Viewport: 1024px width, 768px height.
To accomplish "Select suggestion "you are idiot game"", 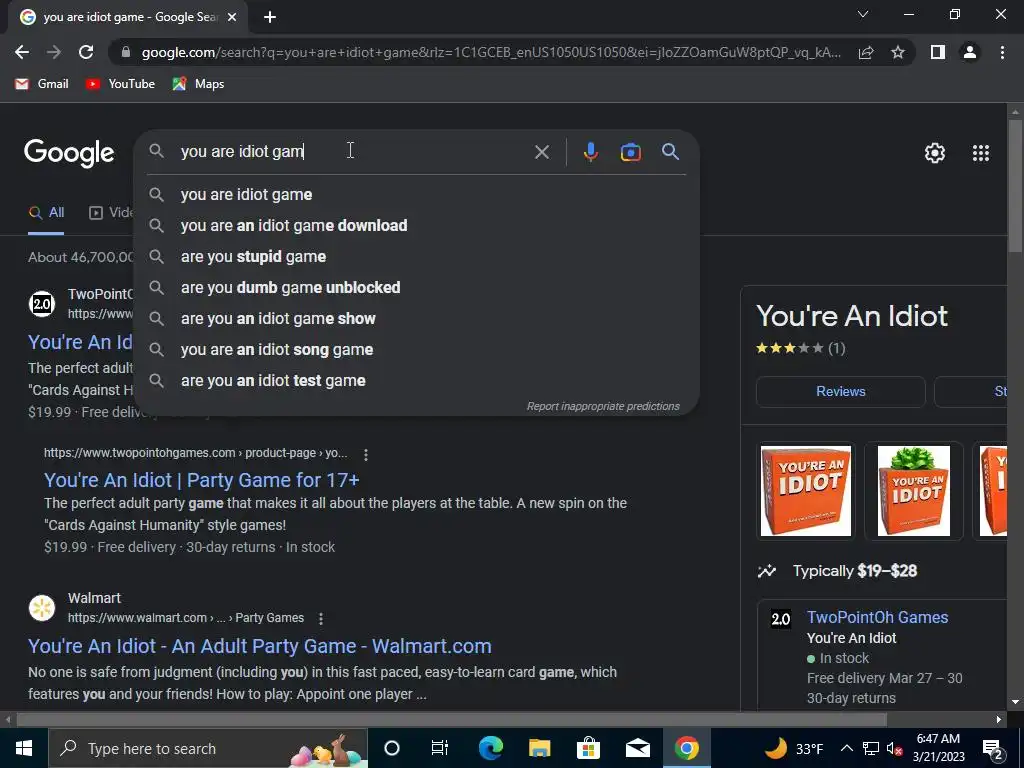I will [x=416, y=195].
